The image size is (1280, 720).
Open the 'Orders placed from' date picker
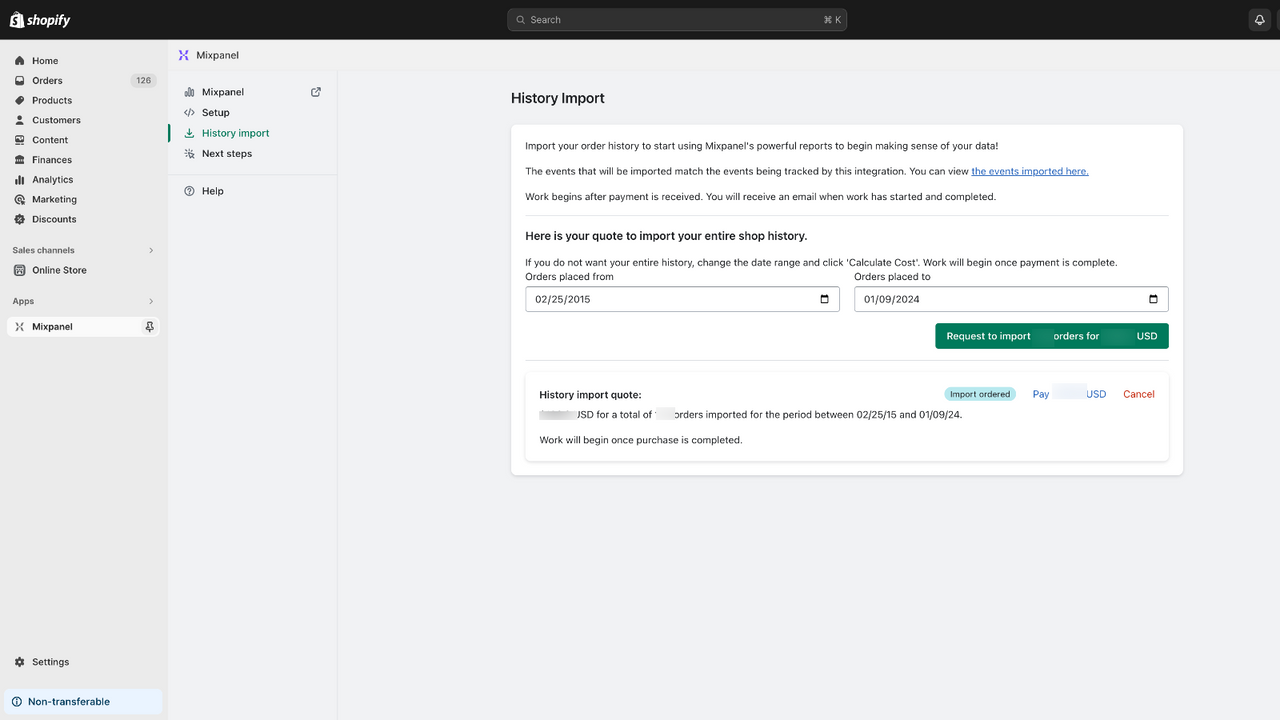[823, 298]
